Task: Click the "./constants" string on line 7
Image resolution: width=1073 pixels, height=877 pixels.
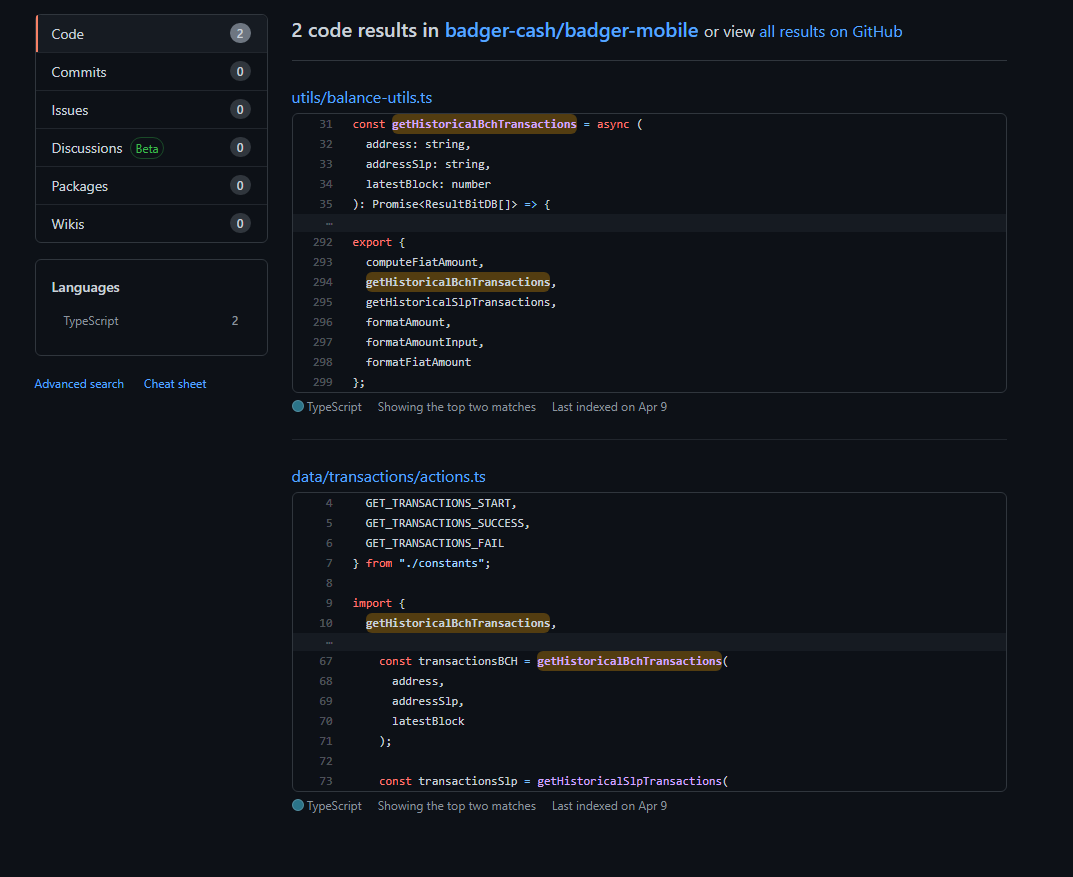Action: coord(441,564)
